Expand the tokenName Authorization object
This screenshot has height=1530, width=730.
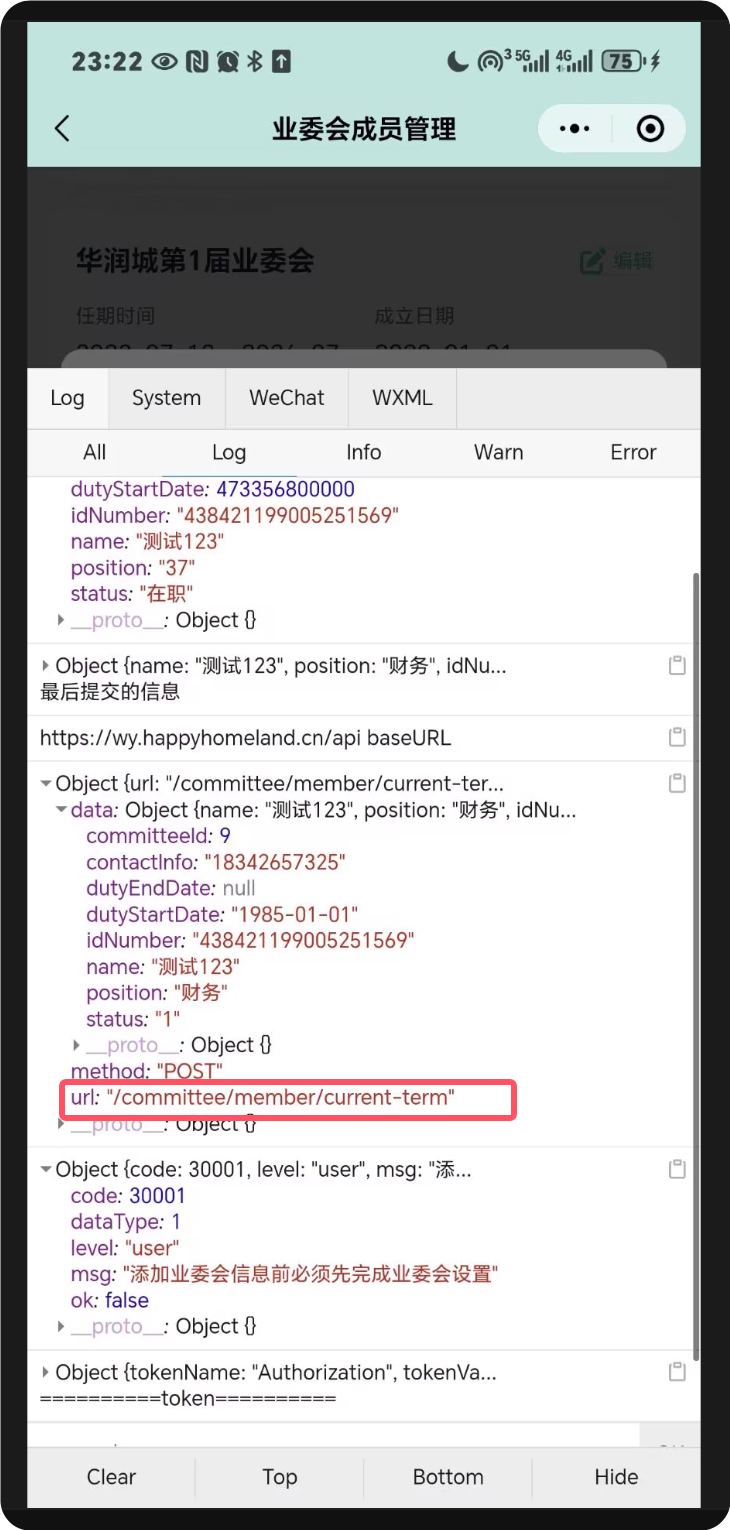[x=46, y=1373]
